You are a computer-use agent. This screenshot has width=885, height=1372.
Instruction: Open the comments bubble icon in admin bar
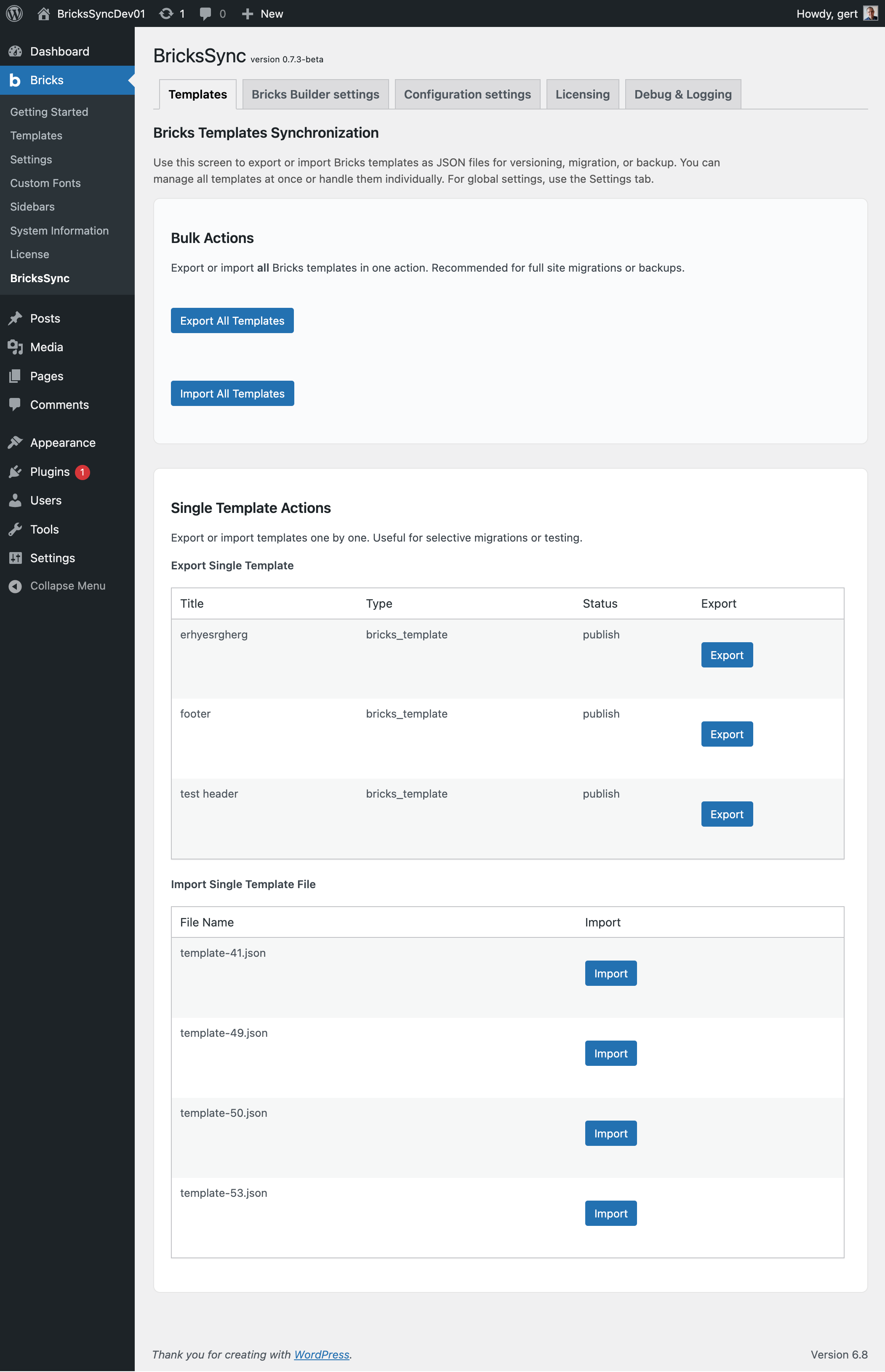coord(205,14)
